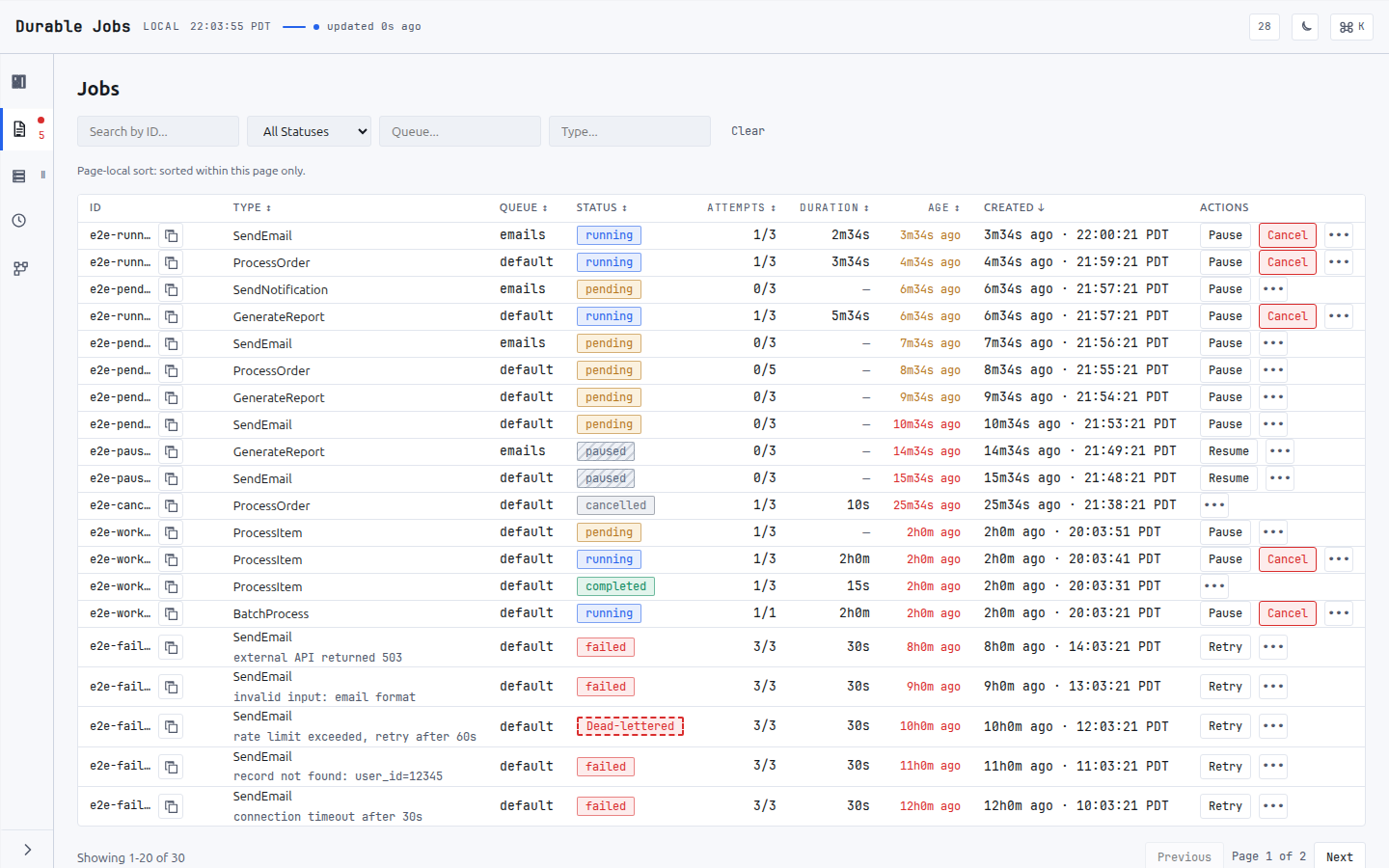
Task: Click the 28 counter button in header
Action: click(1265, 27)
